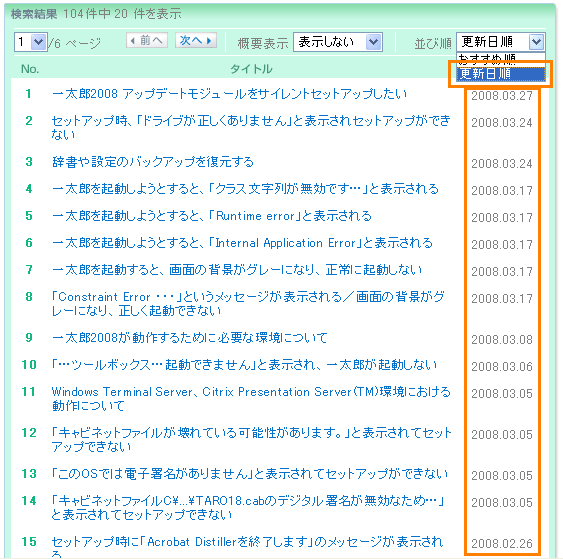This screenshot has width=563, height=559.
Task: Select おすすめ順 in the sort list
Action: point(501,58)
